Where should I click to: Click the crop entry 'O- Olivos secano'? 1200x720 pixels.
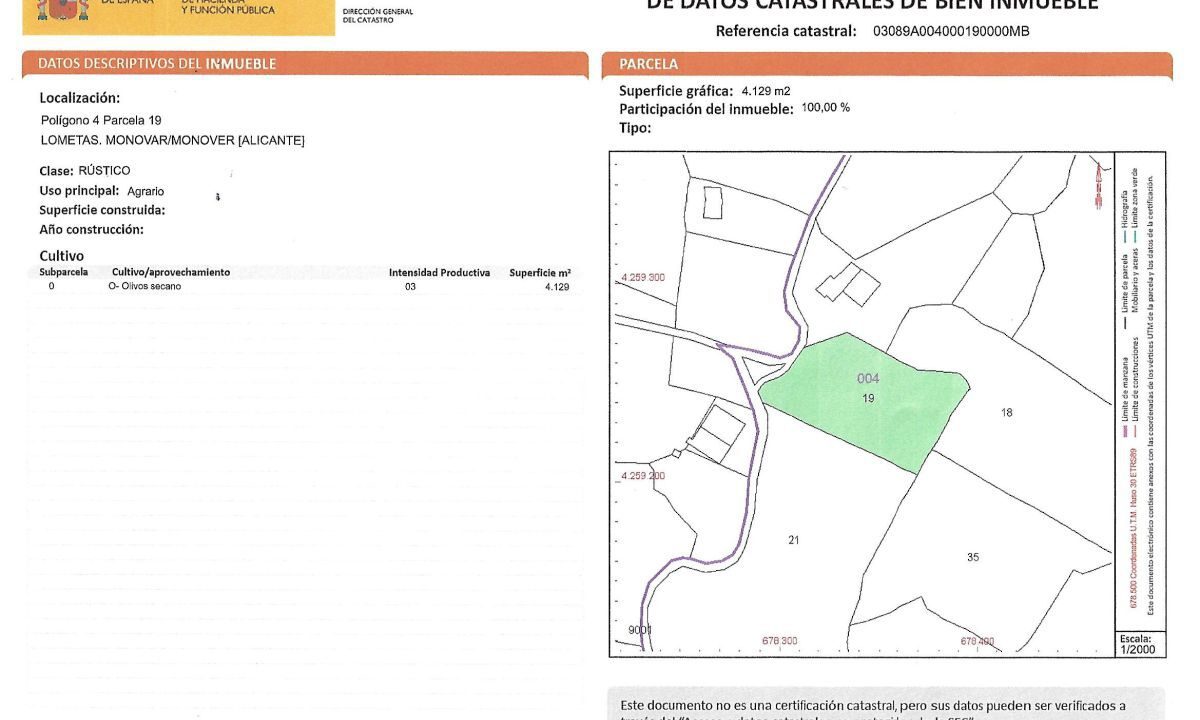coord(145,286)
